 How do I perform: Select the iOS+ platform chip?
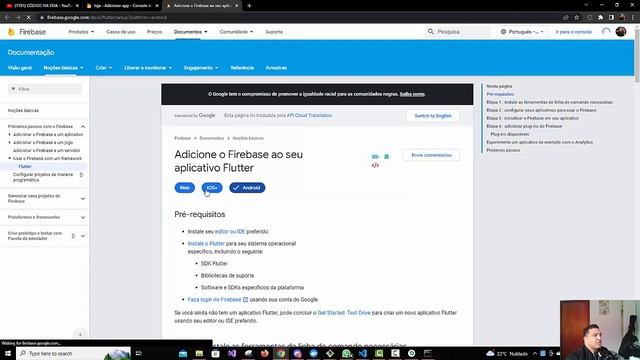(x=212, y=188)
